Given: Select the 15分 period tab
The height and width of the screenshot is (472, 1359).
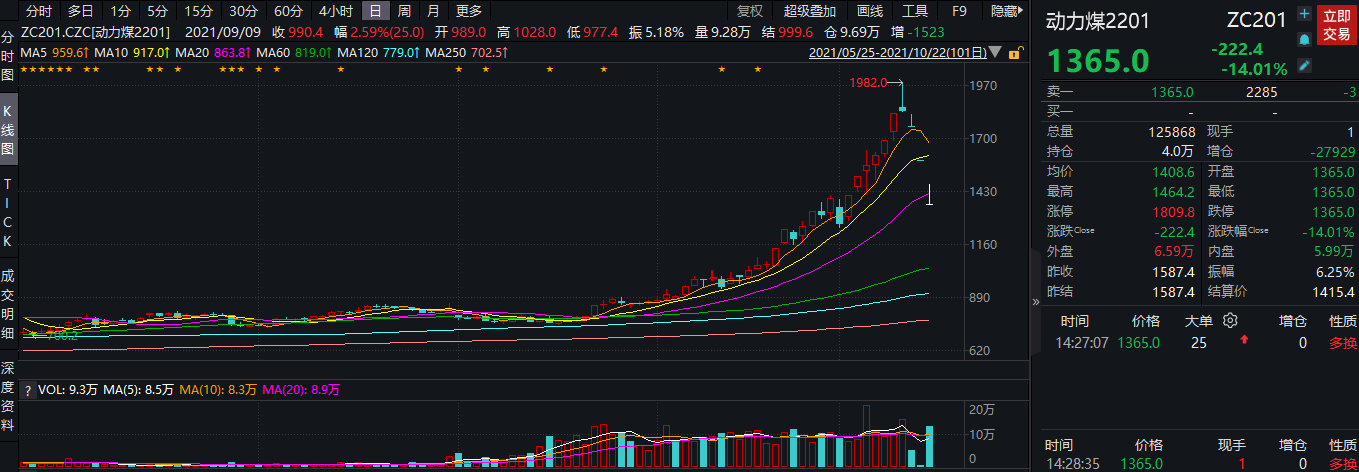Looking at the screenshot, I should click(198, 11).
